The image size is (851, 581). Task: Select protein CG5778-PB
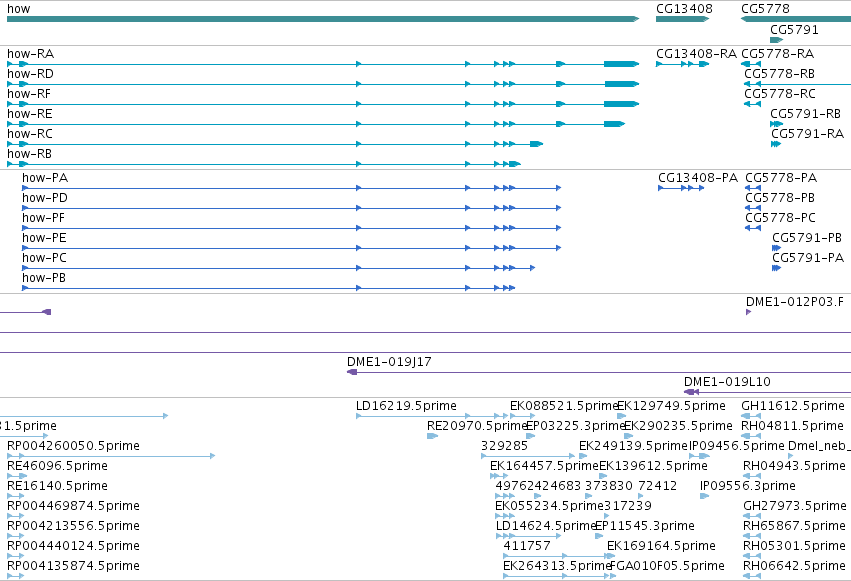click(780, 198)
